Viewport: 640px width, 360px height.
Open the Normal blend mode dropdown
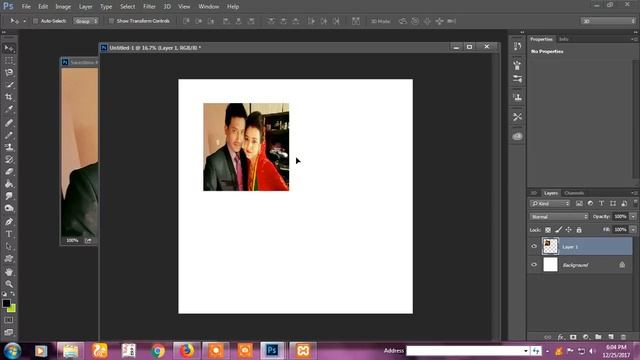click(x=559, y=216)
